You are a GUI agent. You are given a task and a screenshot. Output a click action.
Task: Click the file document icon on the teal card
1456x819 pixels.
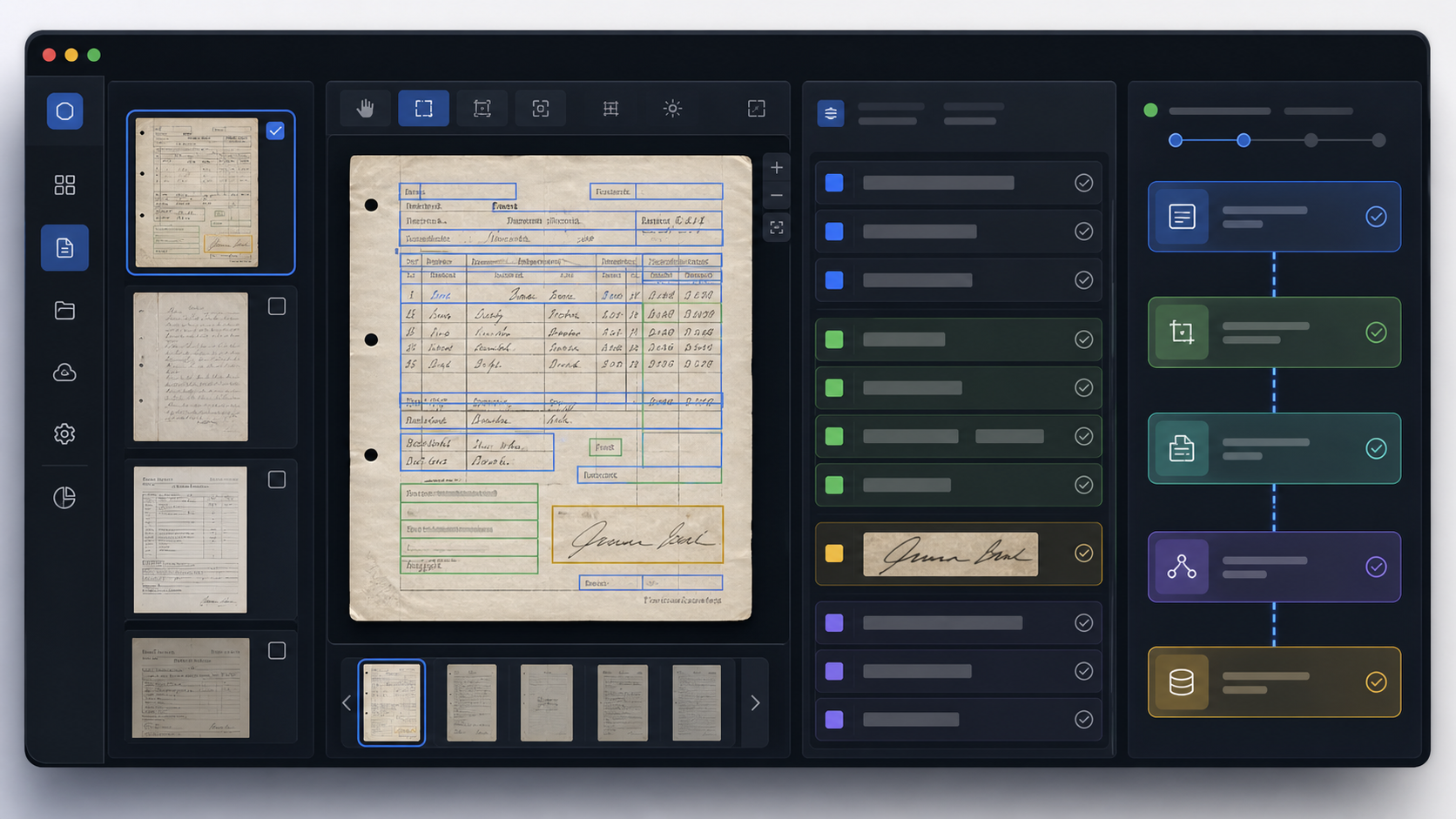pos(1182,448)
